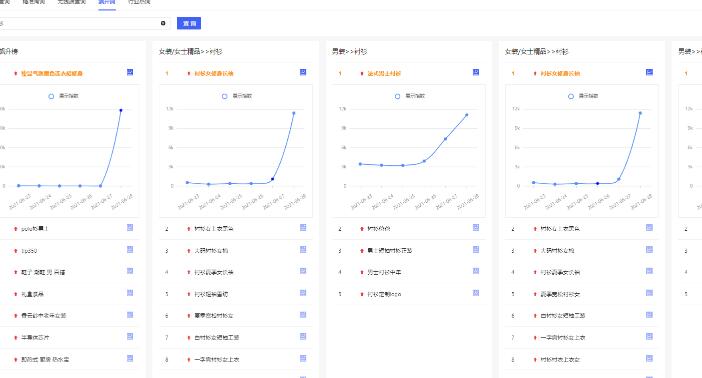Screen dimensions: 702x378
Task: Open chart icon for rank 7 白衬衫女短袖工装 row
Action: coord(303,336)
